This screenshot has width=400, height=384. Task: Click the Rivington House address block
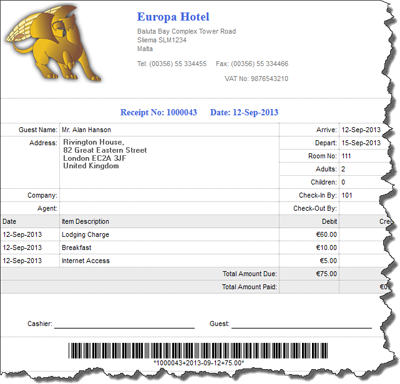[x=105, y=154]
